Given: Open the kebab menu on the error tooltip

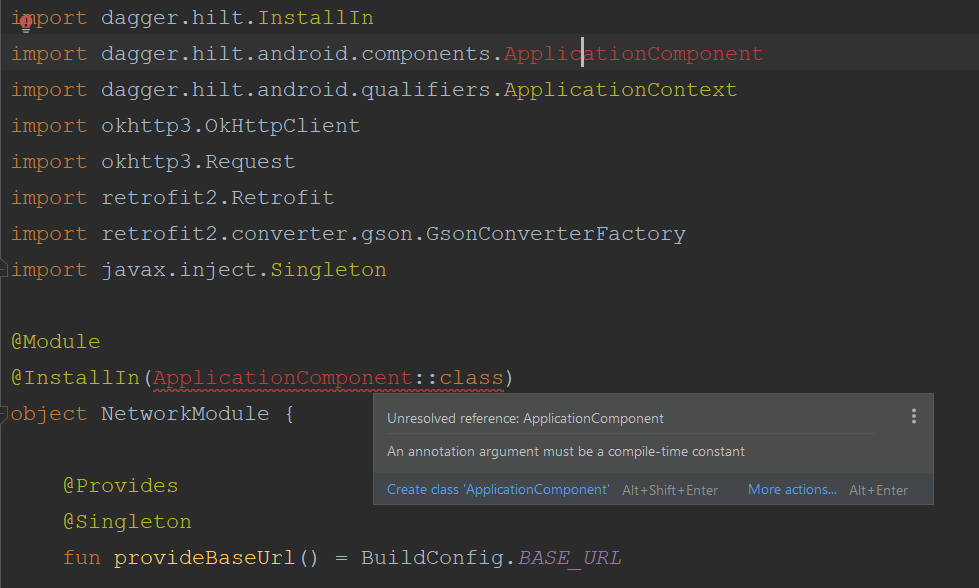Looking at the screenshot, I should click(x=913, y=416).
